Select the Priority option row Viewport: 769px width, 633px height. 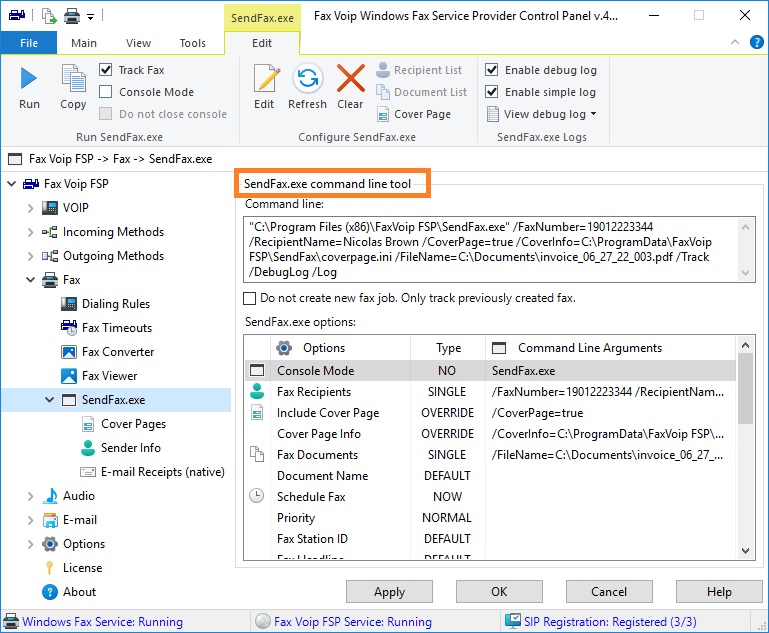click(490, 518)
